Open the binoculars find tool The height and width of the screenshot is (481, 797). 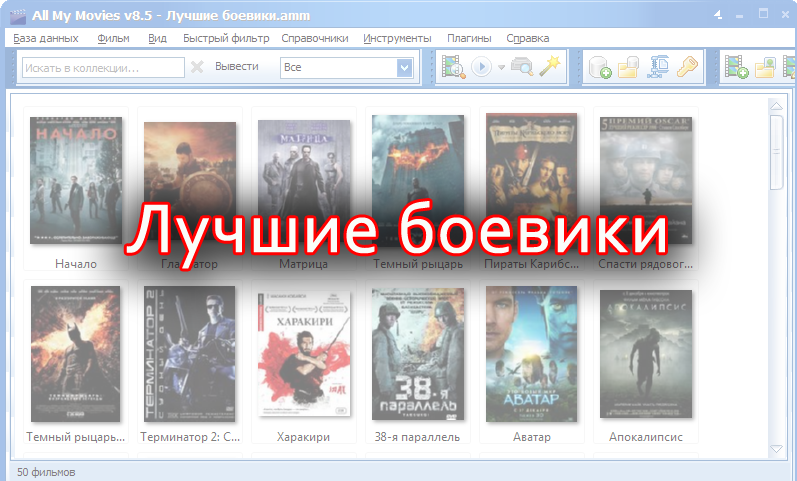coord(521,67)
